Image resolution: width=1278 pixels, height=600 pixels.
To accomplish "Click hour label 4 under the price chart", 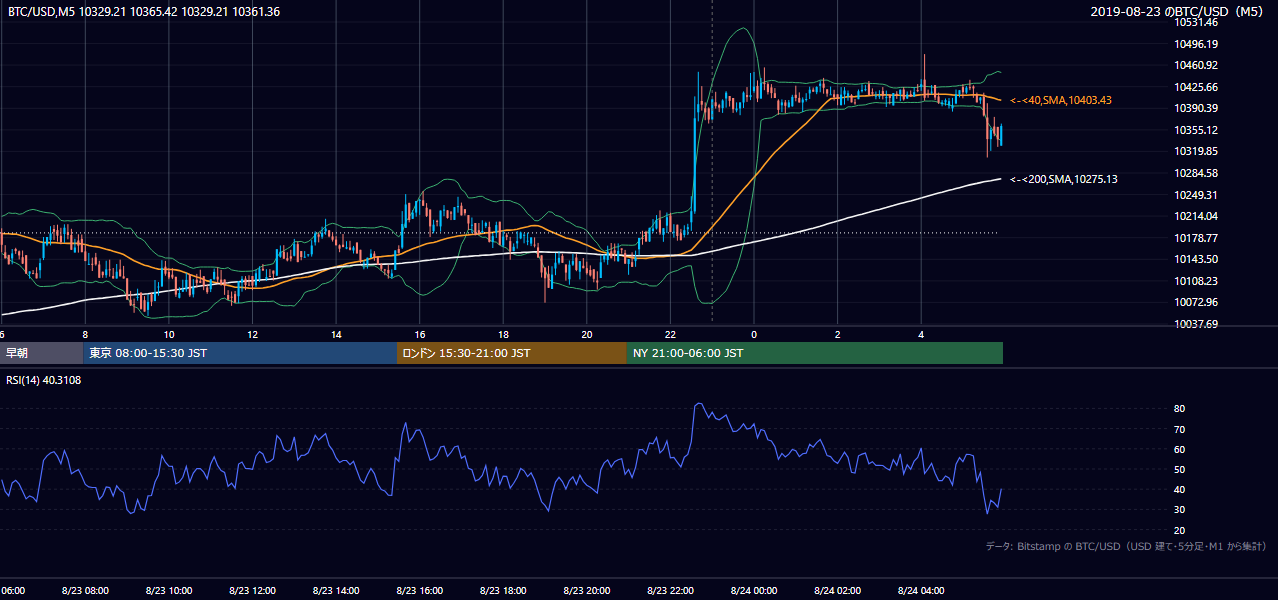I will pos(922,334).
